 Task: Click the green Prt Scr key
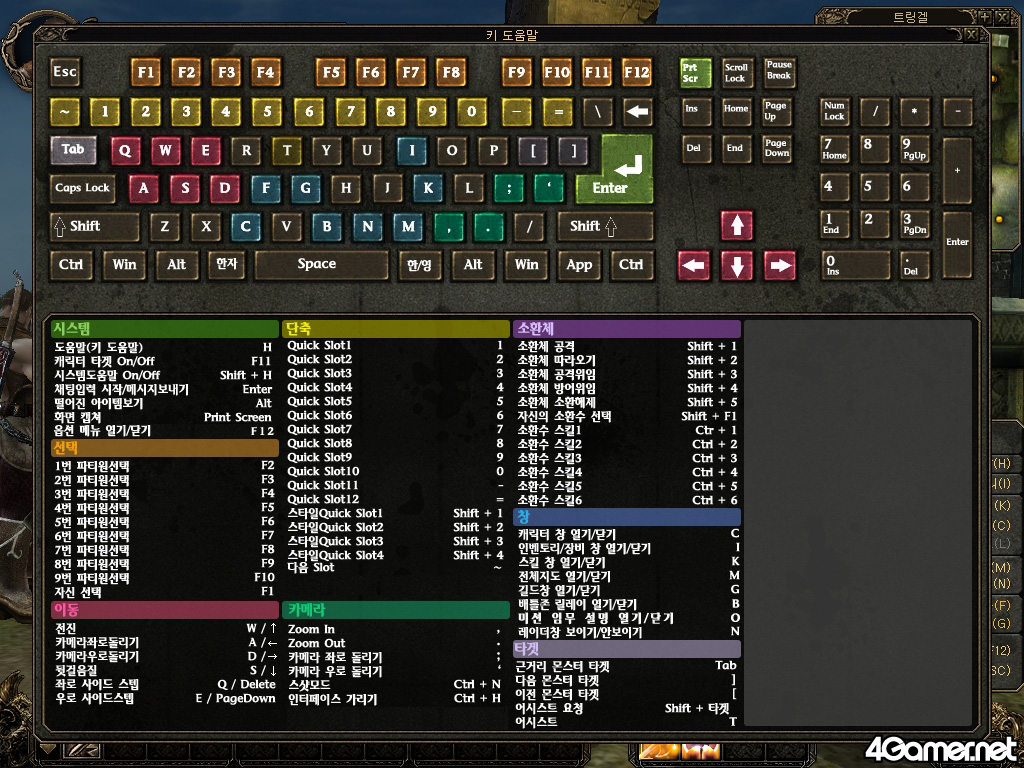pyautogui.click(x=695, y=72)
